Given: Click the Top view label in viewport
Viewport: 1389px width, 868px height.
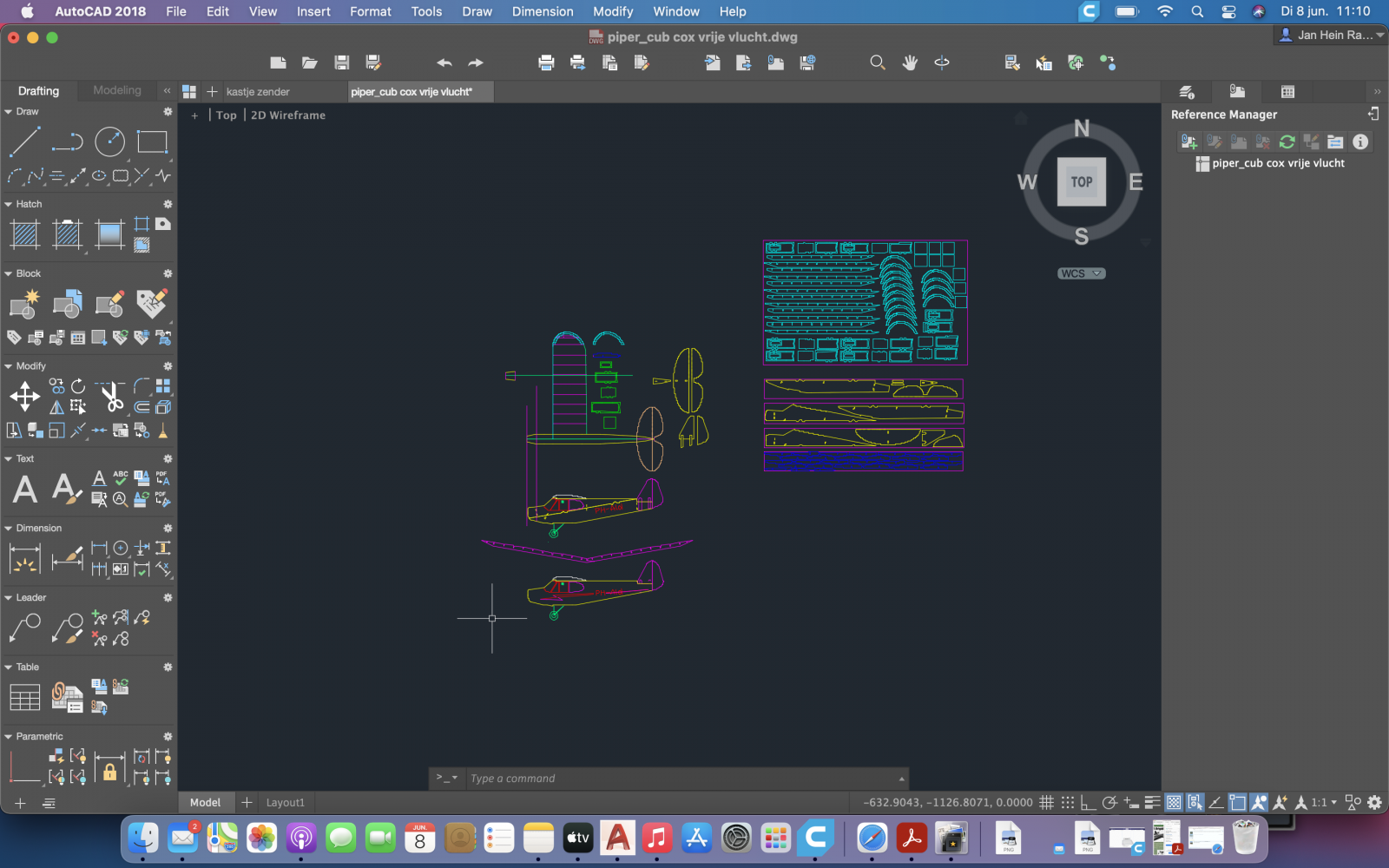Looking at the screenshot, I should (x=226, y=115).
